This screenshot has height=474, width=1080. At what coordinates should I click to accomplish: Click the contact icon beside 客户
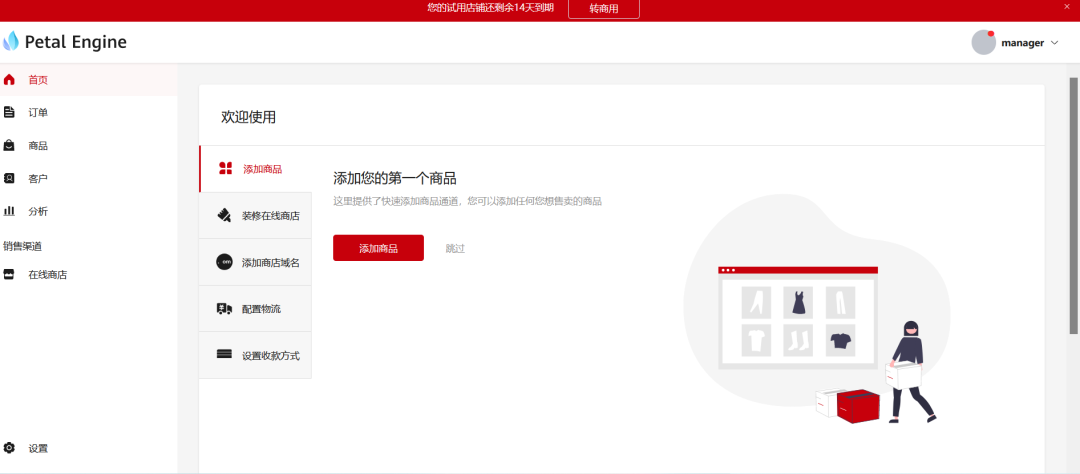click(x=9, y=178)
